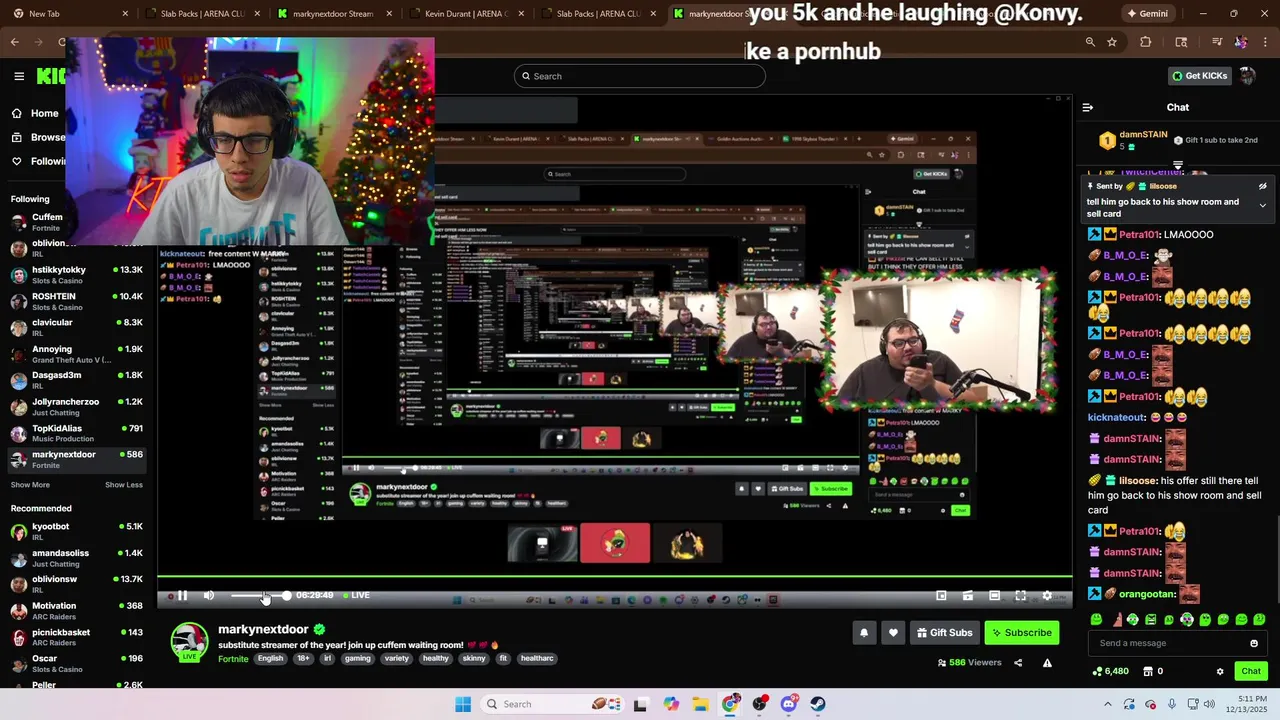The width and height of the screenshot is (1280, 720).
Task: Toggle the notification bell for markynextdoor
Action: (864, 633)
